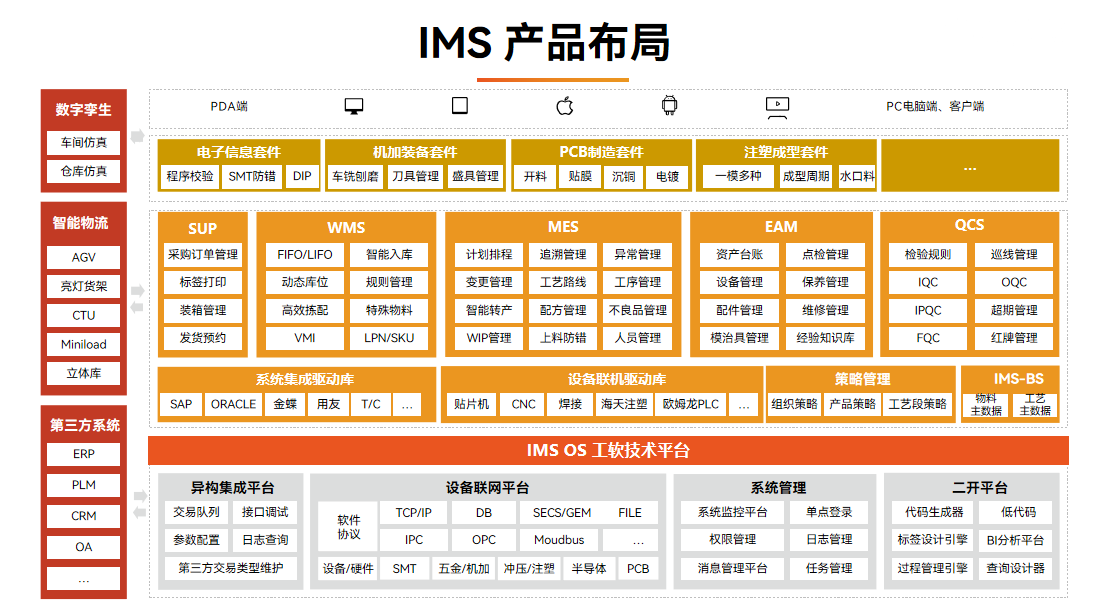Viewport: 1105px width, 615px height.
Task: Select ERP in the 第三方系统 list
Action: tap(83, 455)
